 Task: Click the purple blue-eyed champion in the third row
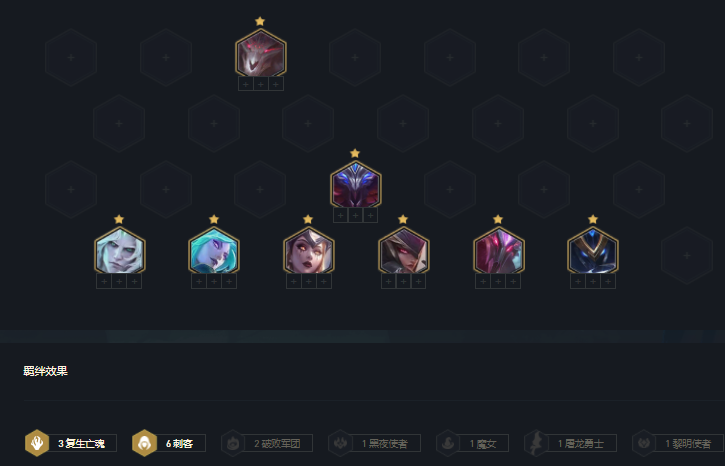click(356, 184)
